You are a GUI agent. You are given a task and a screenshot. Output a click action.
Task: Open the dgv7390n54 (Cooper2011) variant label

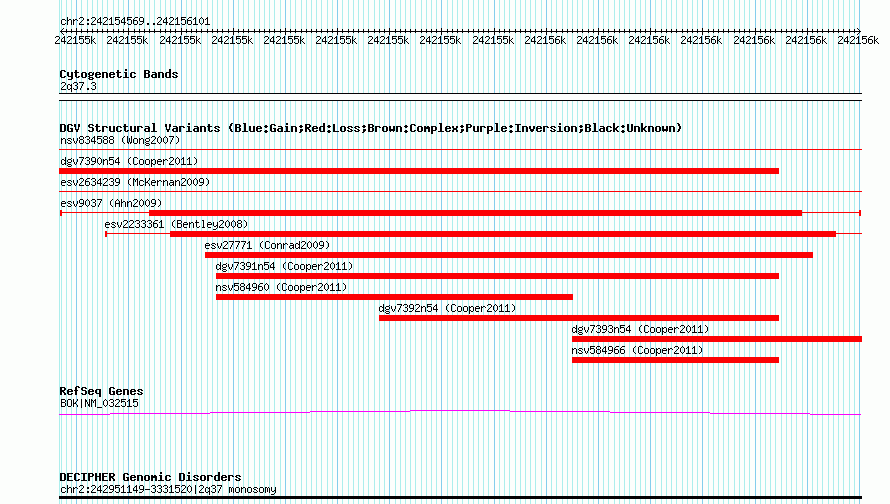coord(129,161)
